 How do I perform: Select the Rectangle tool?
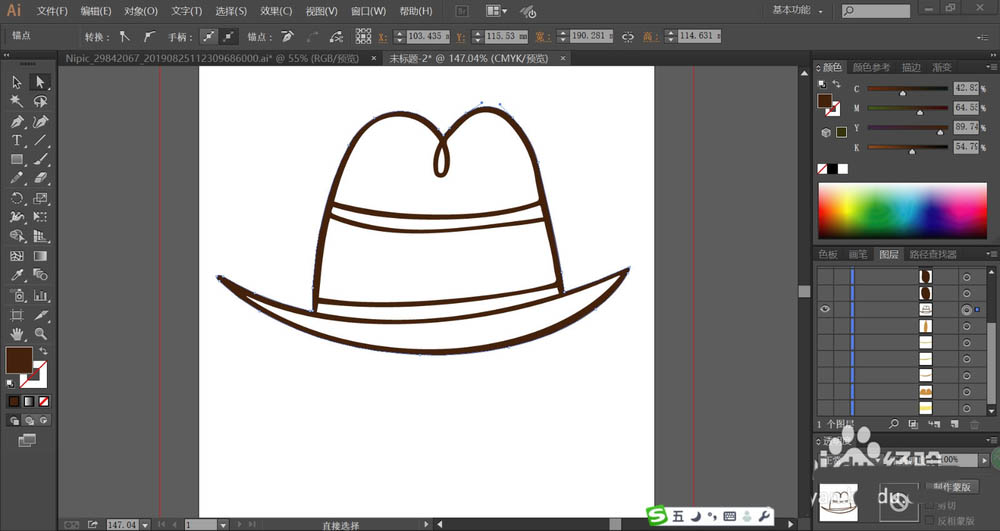click(x=17, y=159)
